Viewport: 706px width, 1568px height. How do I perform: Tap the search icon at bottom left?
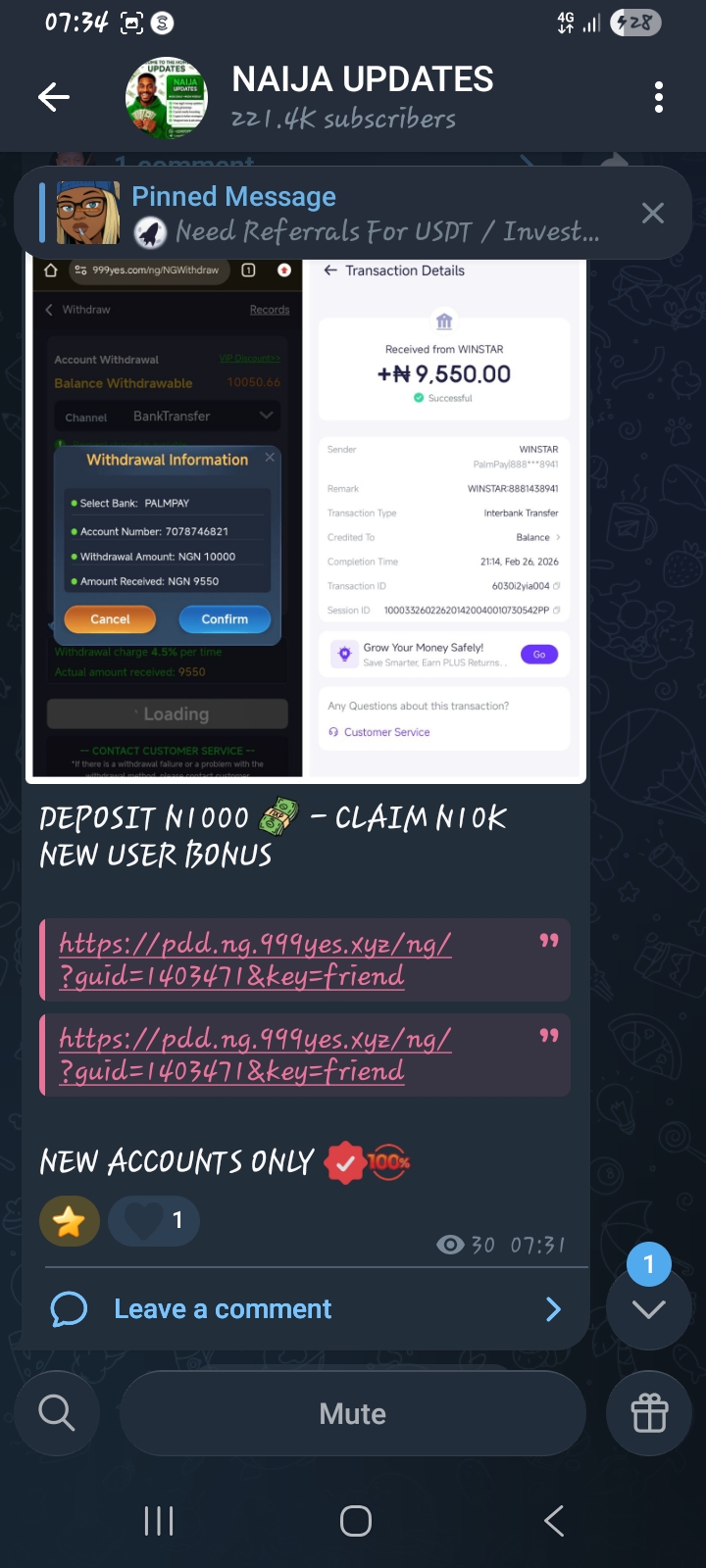(57, 1413)
